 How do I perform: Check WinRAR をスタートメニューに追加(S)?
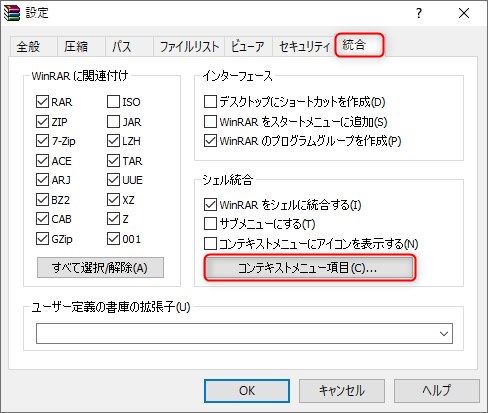210,122
